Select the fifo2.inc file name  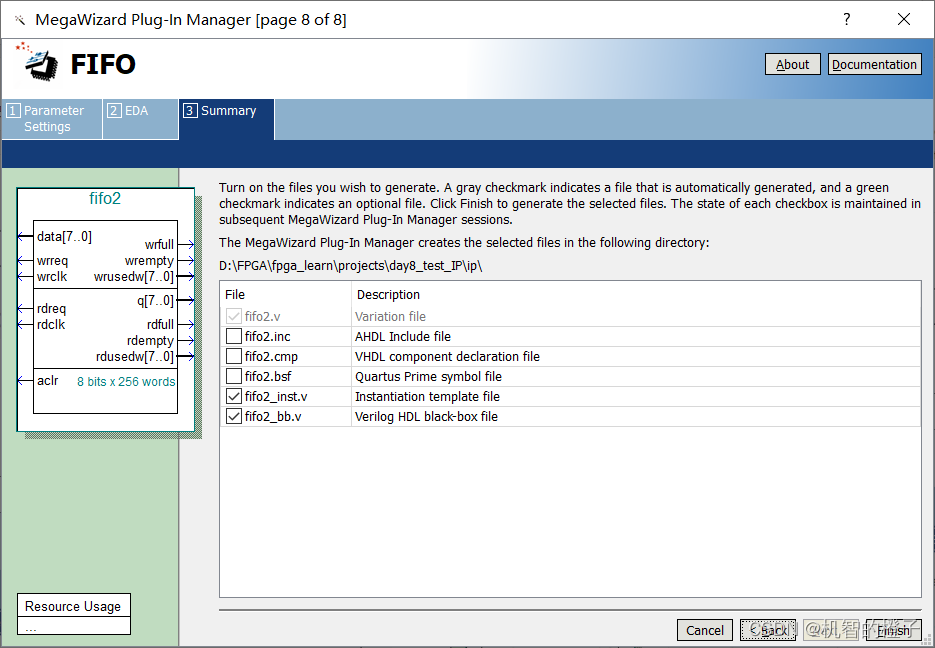pos(267,337)
